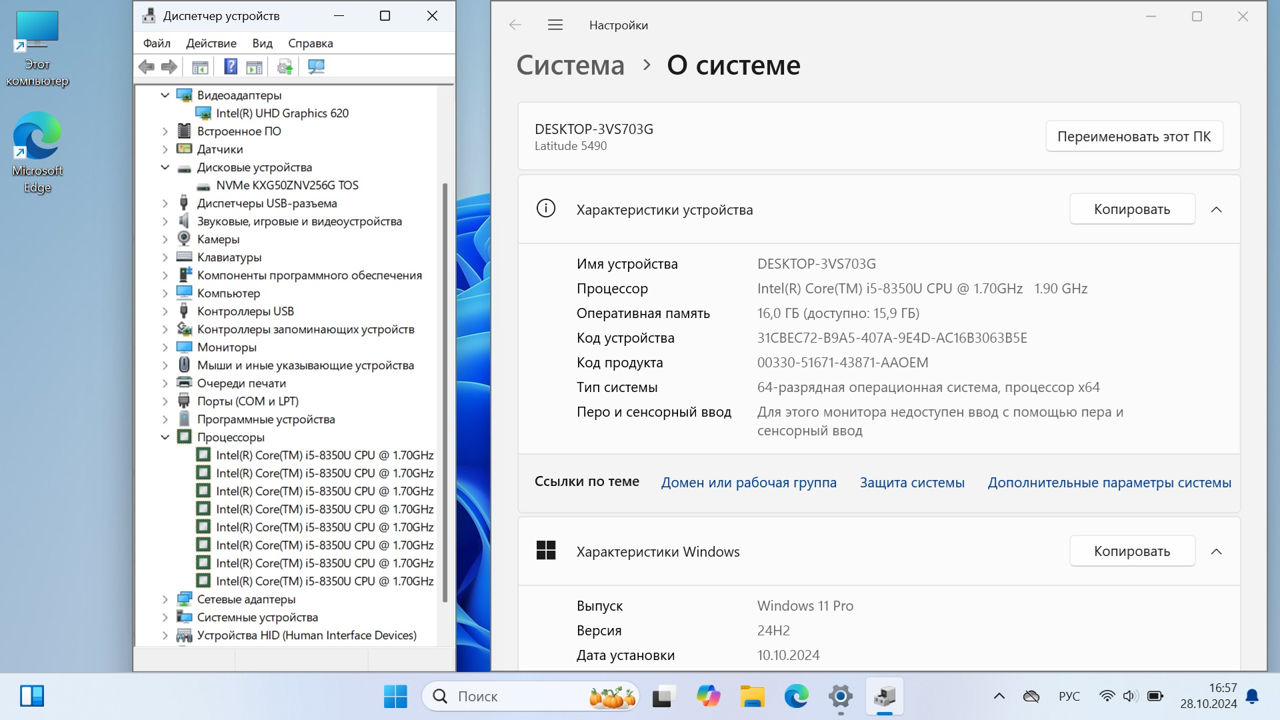Open volume control in tray
1280x720 pixels.
(x=1130, y=696)
